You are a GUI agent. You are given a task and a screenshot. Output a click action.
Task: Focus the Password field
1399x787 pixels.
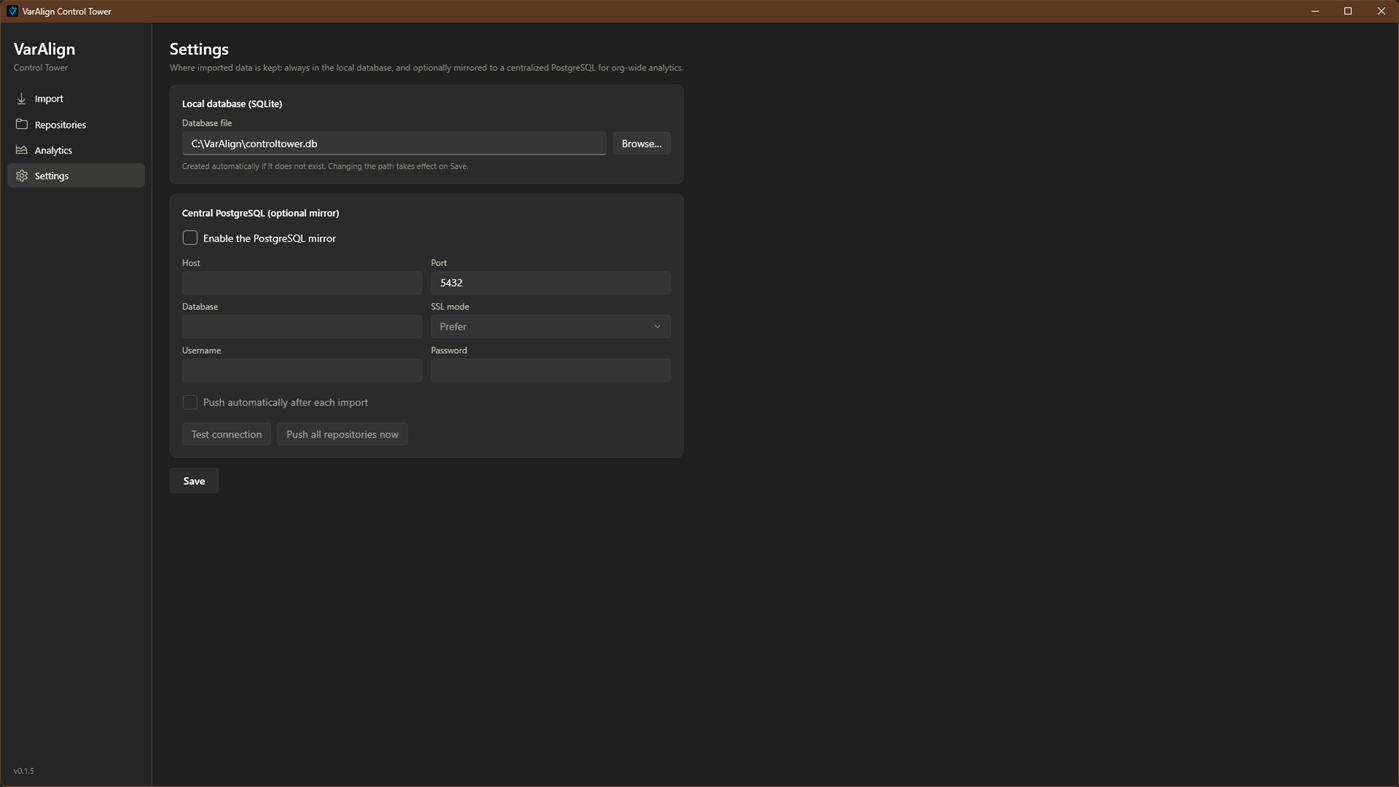(x=551, y=370)
